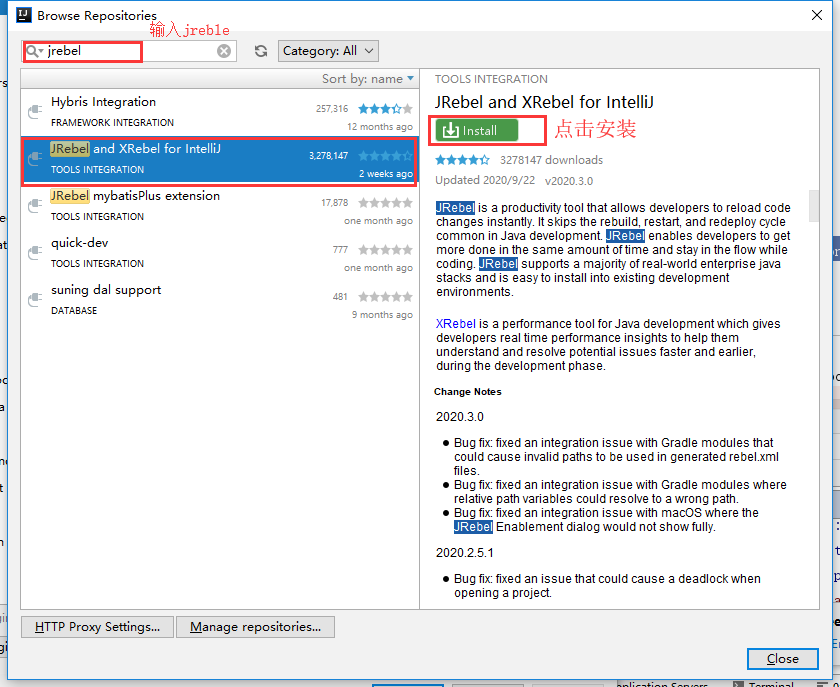Screen dimensions: 840x687
Task: Click the quick-dev plugin icon
Action: (35, 252)
